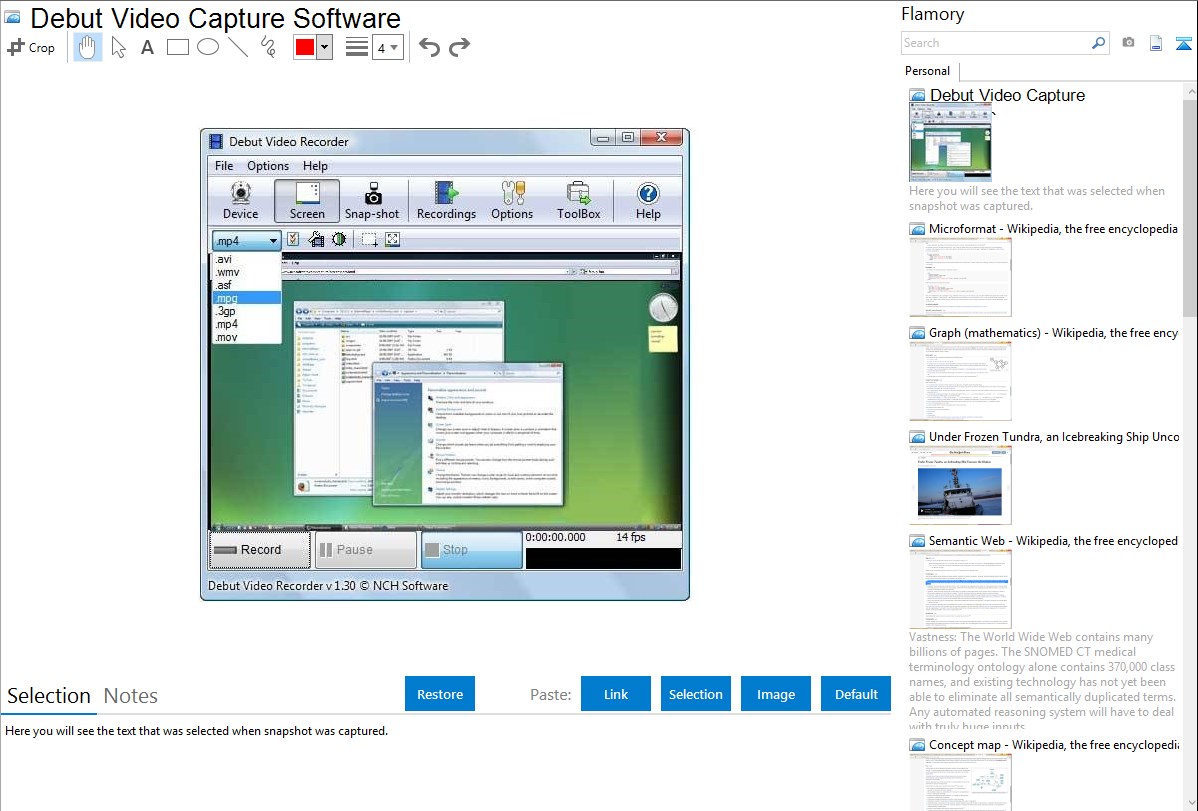
Task: Click the Flamory search field
Action: tap(996, 43)
